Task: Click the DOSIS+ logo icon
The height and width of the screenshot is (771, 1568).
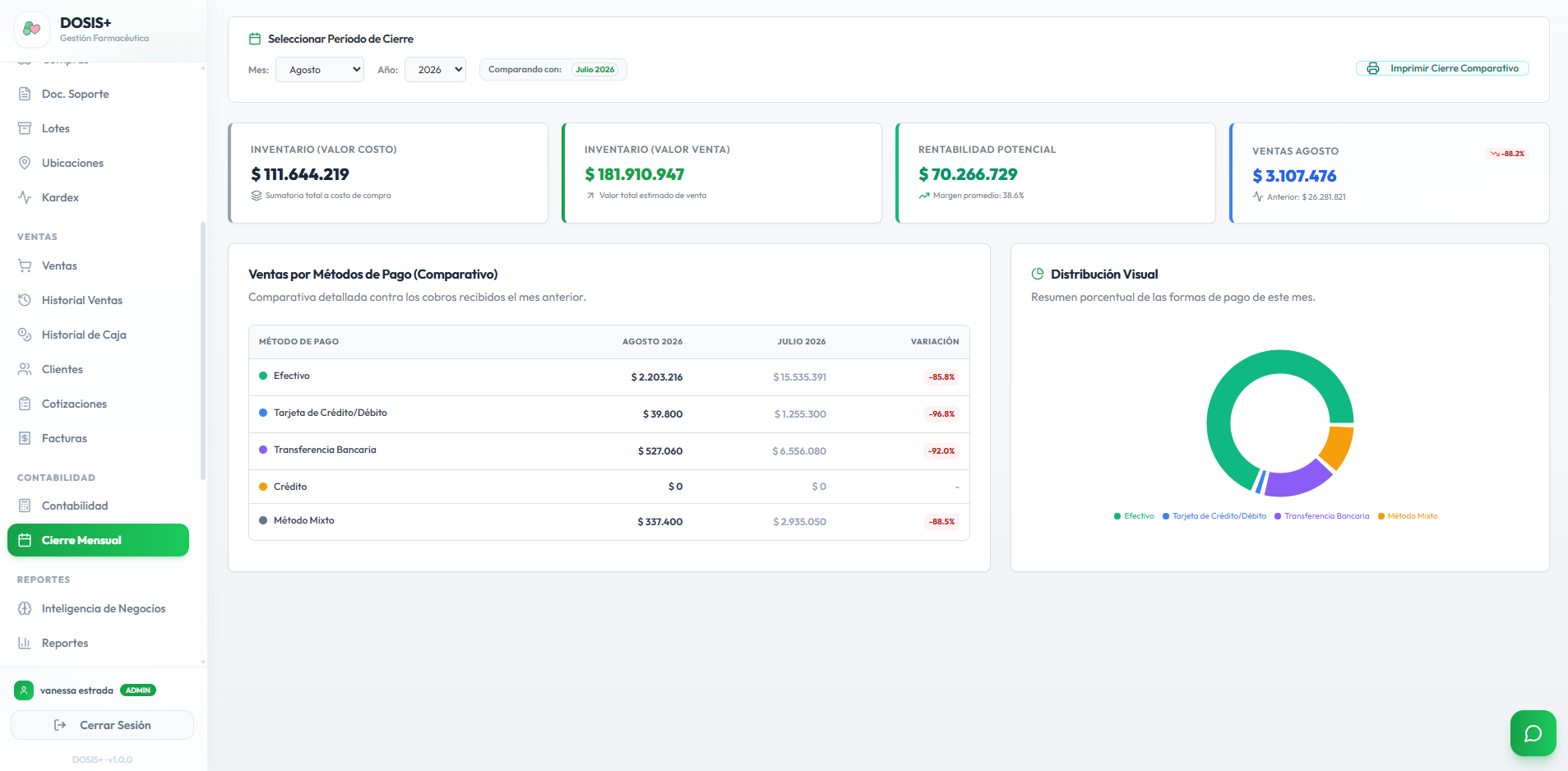Action: click(x=31, y=29)
